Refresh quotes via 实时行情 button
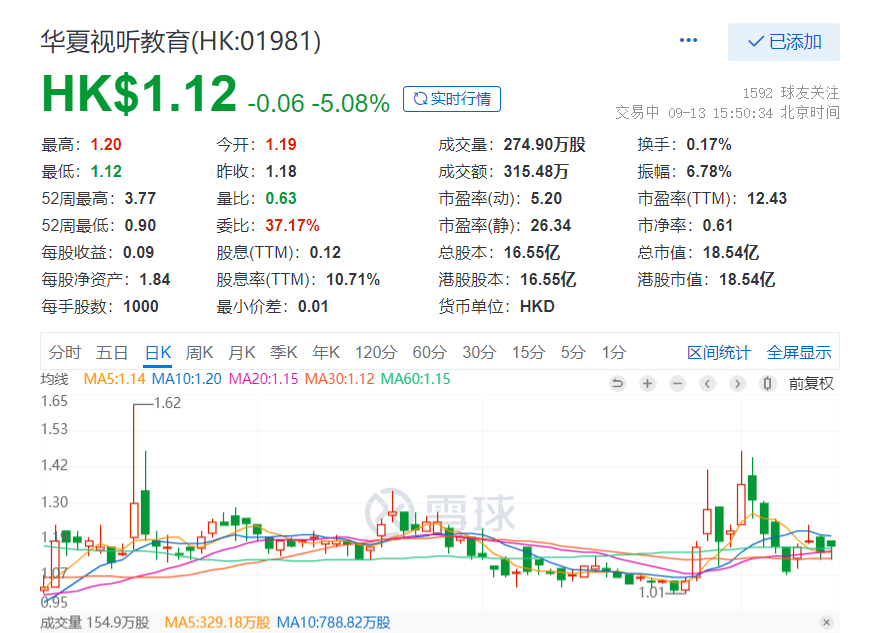The image size is (872, 633). point(451,99)
